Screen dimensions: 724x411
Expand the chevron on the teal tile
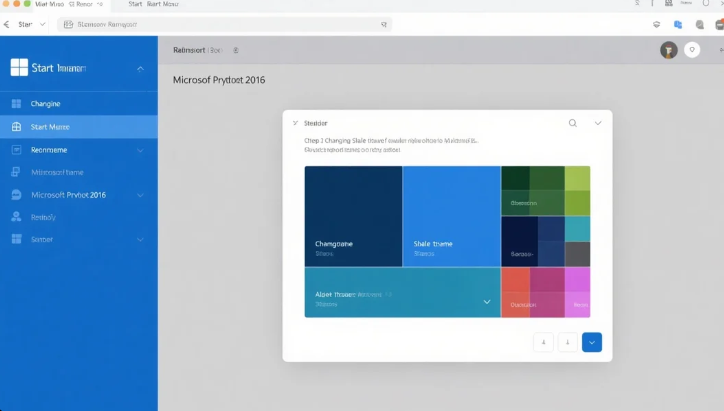[487, 302]
